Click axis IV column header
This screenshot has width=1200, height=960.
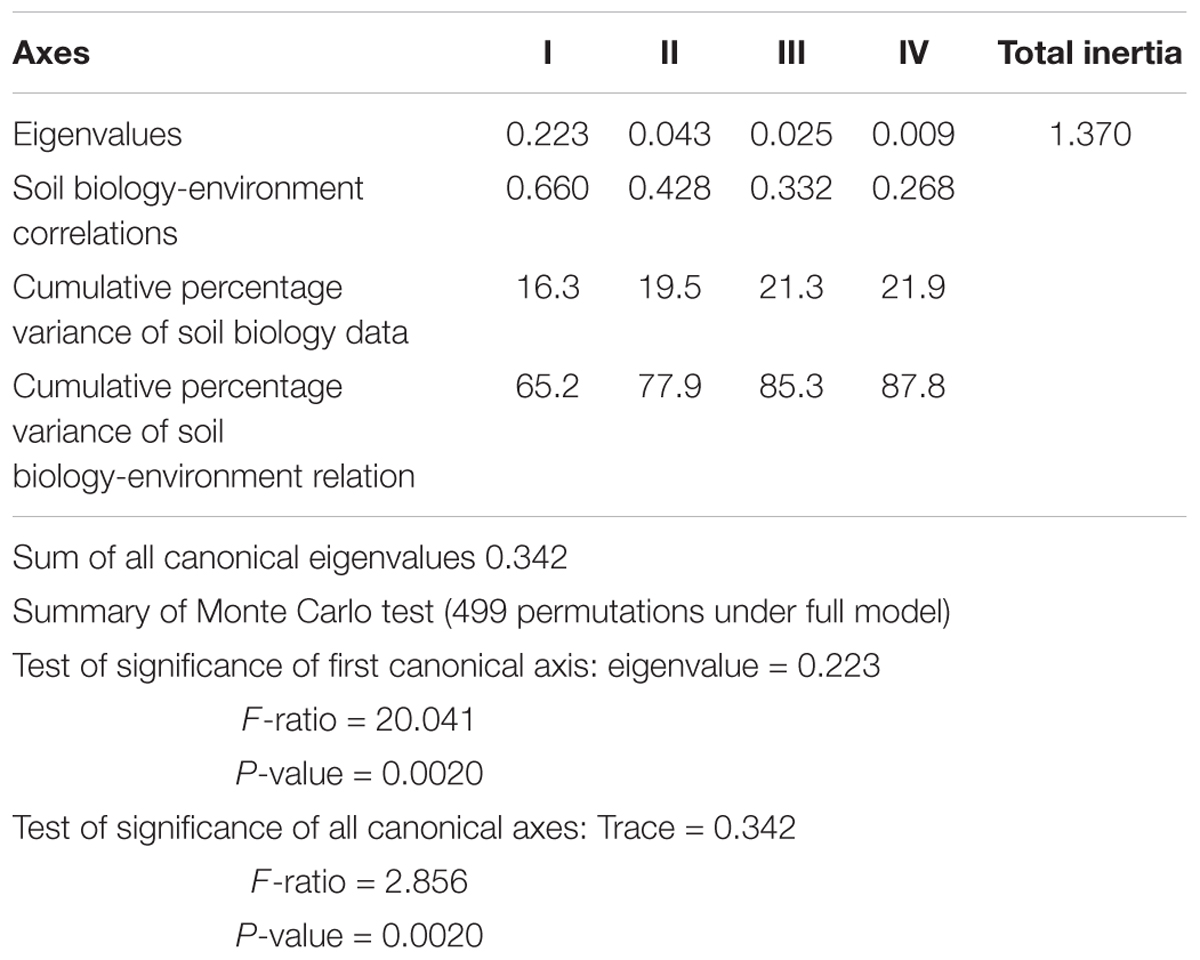click(912, 53)
